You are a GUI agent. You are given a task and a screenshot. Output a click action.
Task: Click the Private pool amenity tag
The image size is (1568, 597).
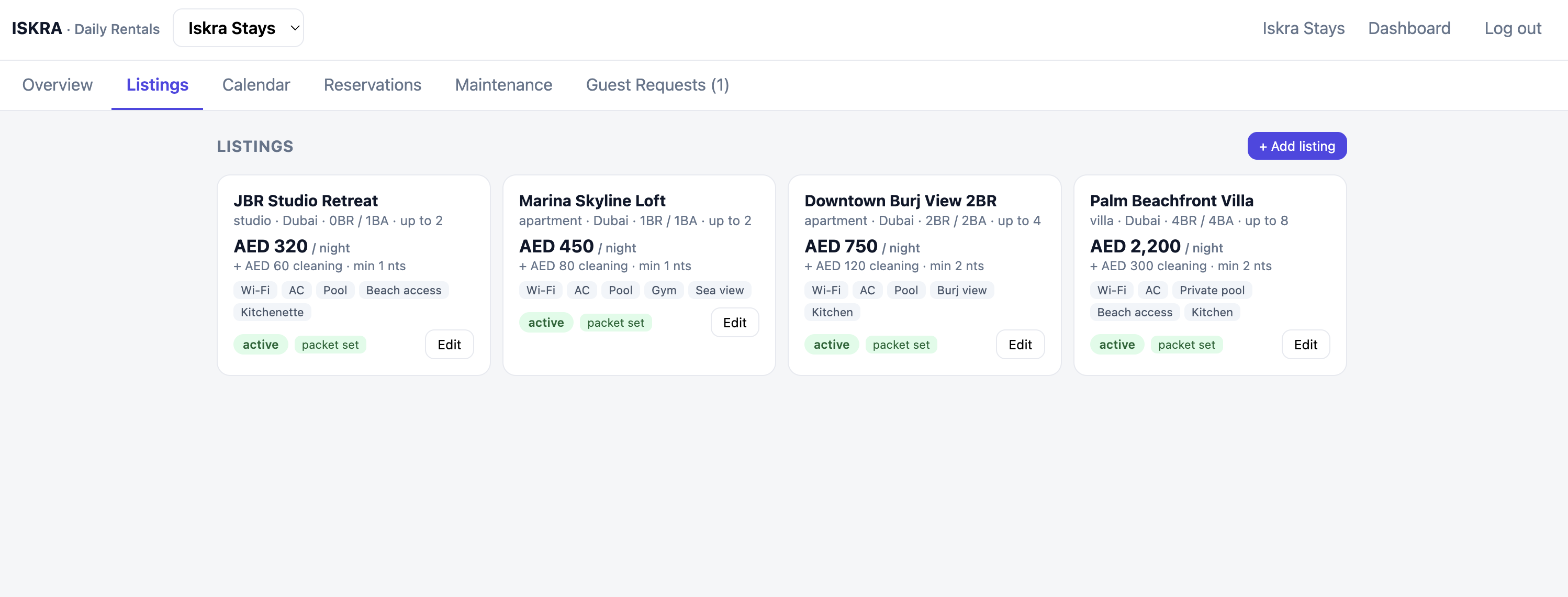1212,290
